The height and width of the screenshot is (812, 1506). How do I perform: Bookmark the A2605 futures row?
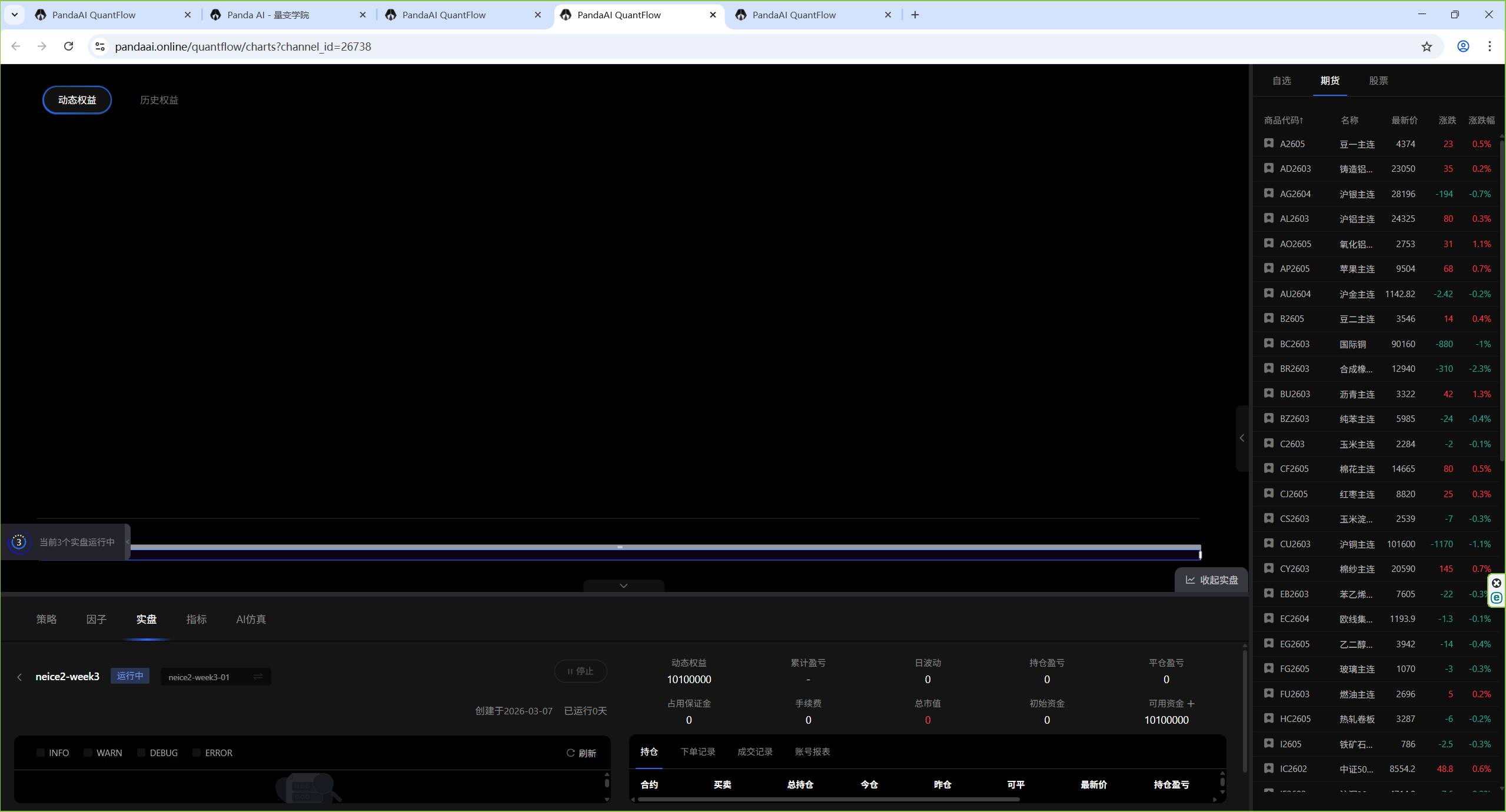1268,143
